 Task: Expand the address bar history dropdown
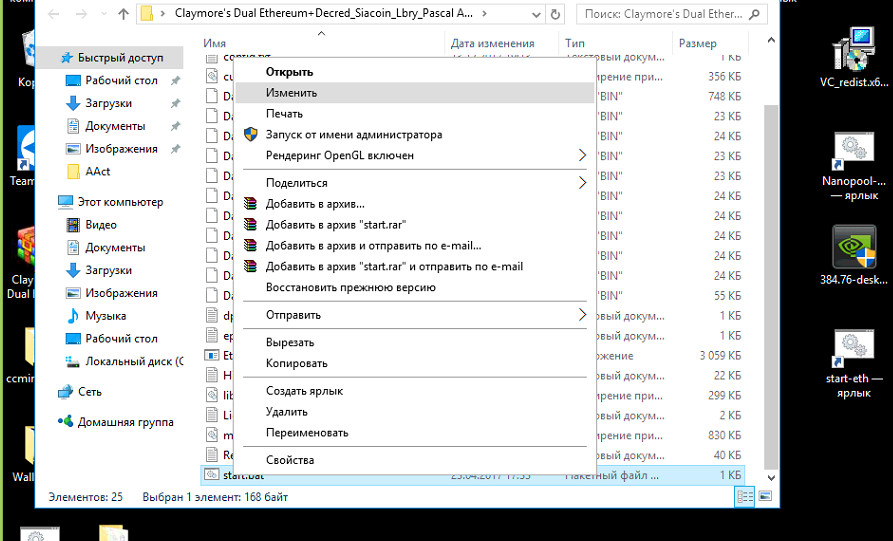coord(536,15)
